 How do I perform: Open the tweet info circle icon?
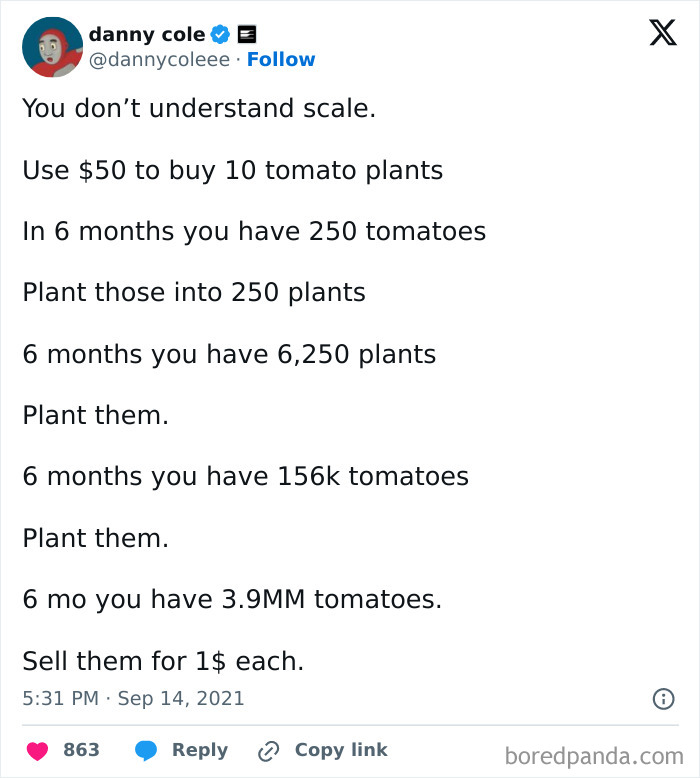(663, 699)
